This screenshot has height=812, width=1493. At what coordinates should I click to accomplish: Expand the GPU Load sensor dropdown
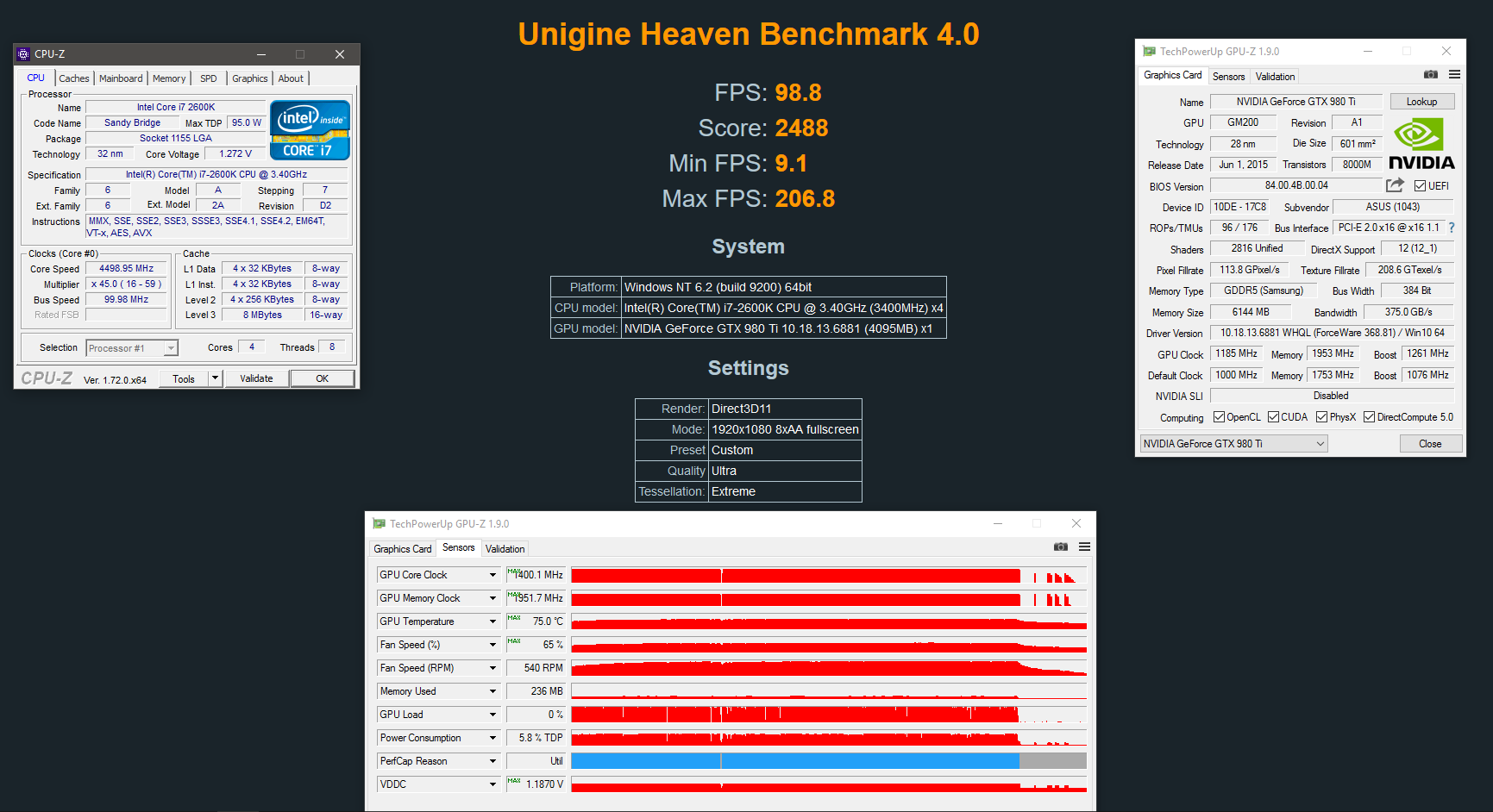pos(492,715)
